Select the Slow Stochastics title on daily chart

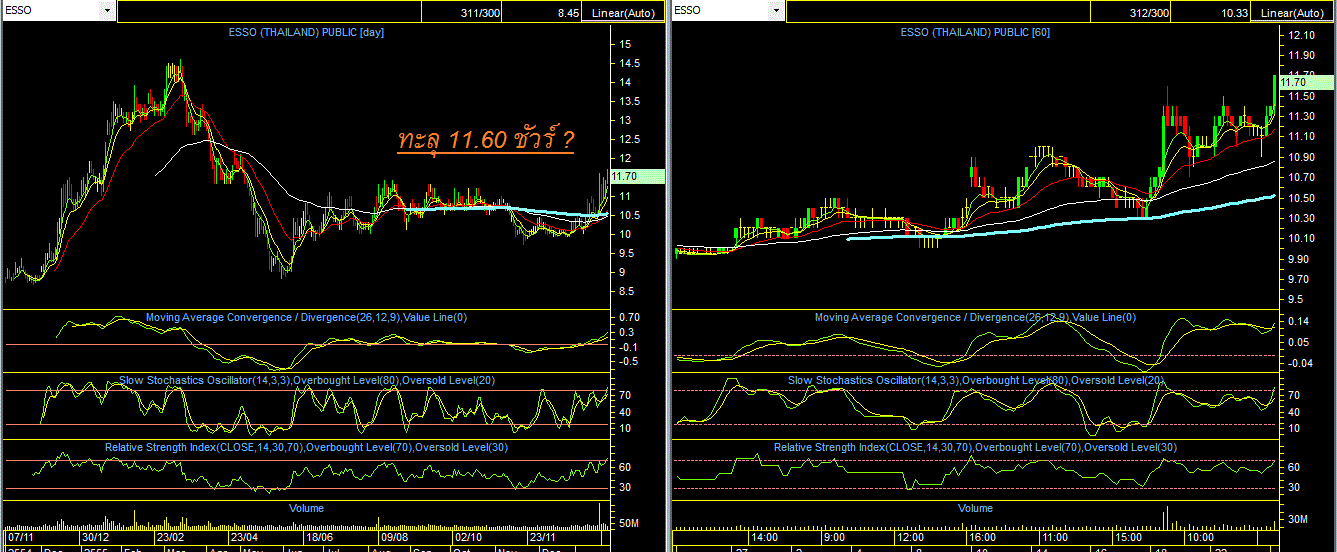click(306, 380)
